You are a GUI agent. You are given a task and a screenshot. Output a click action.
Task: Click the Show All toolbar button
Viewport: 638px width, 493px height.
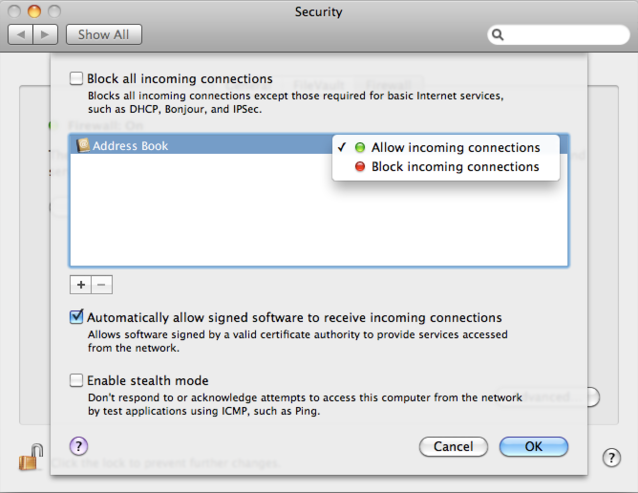[x=104, y=34]
